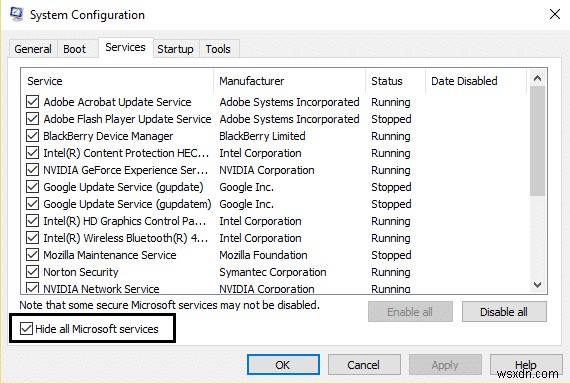Image resolution: width=570 pixels, height=384 pixels.
Task: Click the Enable all button
Action: (x=410, y=312)
